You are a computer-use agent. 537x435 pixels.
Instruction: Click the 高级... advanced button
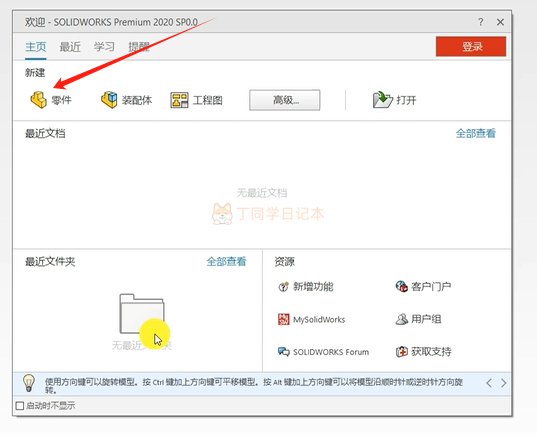(285, 100)
